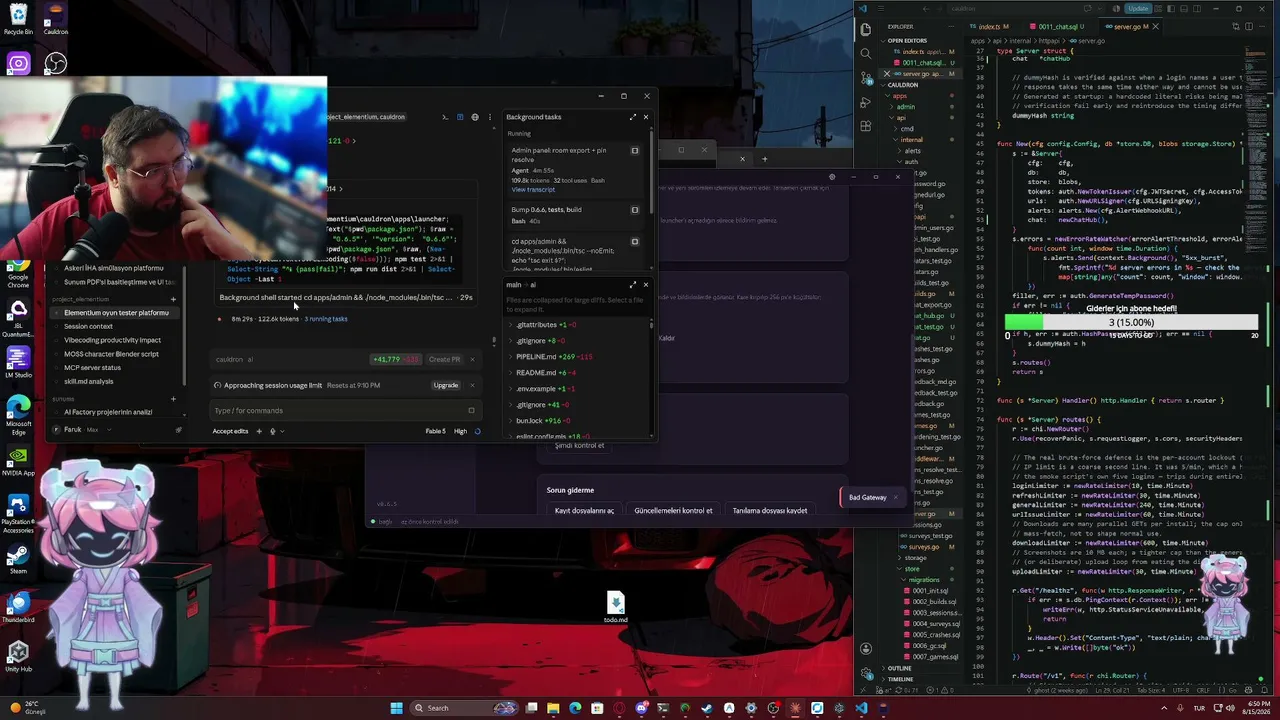Open 0004_surveys.sql in VS Code explorer
This screenshot has width=1280, height=720.
pos(936,624)
